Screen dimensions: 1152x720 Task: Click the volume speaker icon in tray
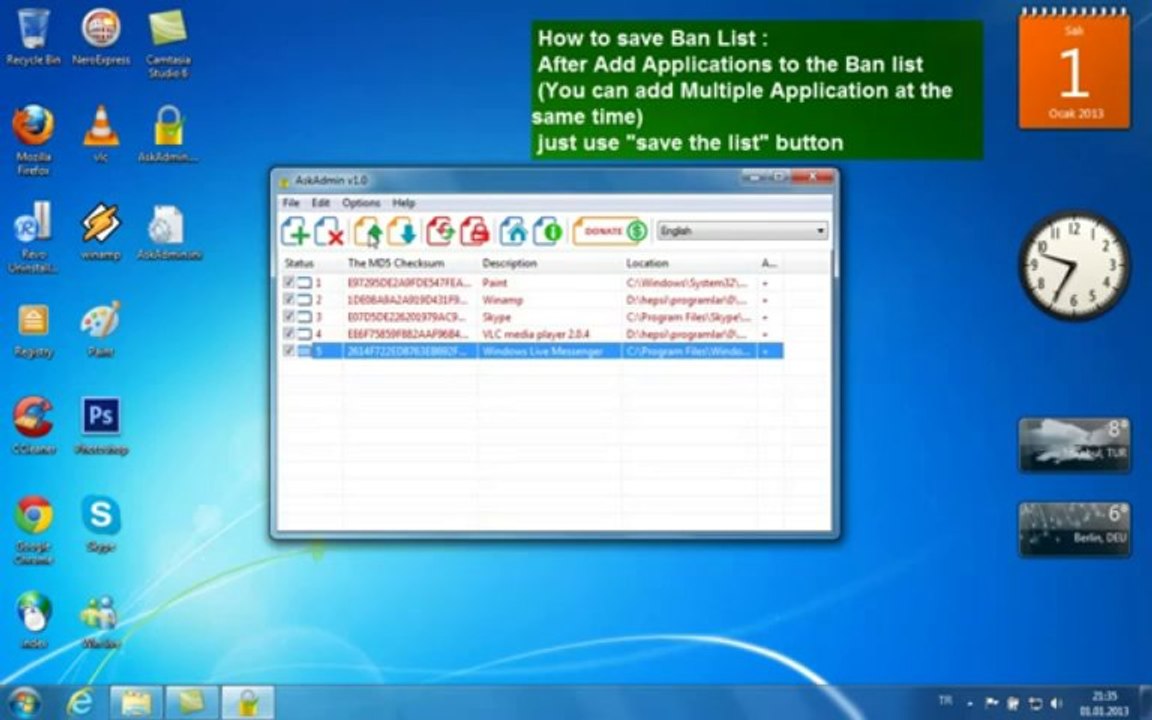1056,703
